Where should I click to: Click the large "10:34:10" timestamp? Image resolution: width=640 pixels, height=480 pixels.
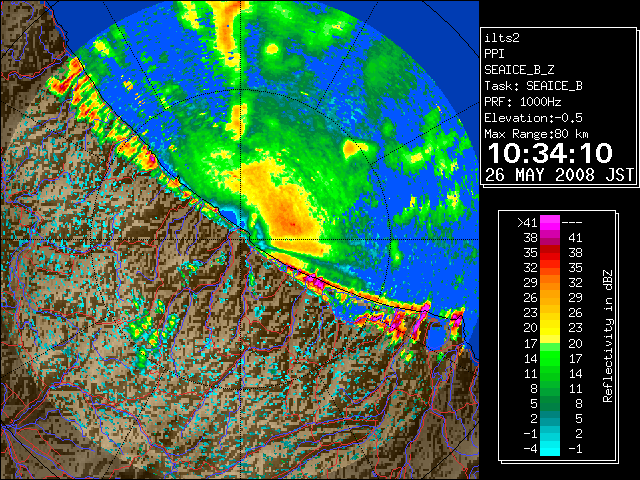[550, 153]
